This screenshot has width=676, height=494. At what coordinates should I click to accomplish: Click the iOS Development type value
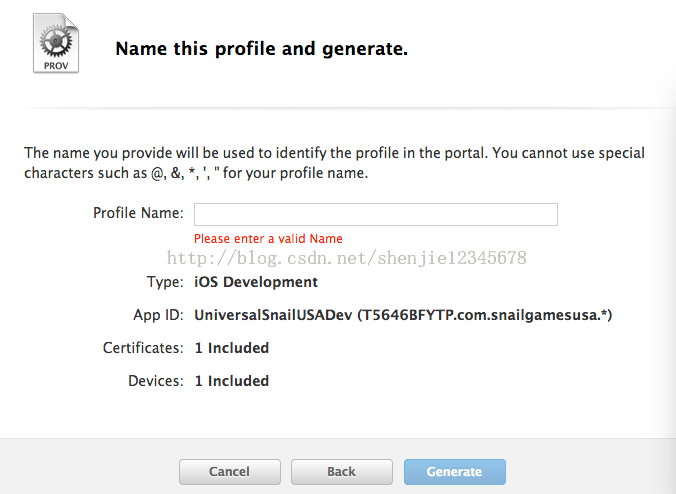(x=256, y=282)
